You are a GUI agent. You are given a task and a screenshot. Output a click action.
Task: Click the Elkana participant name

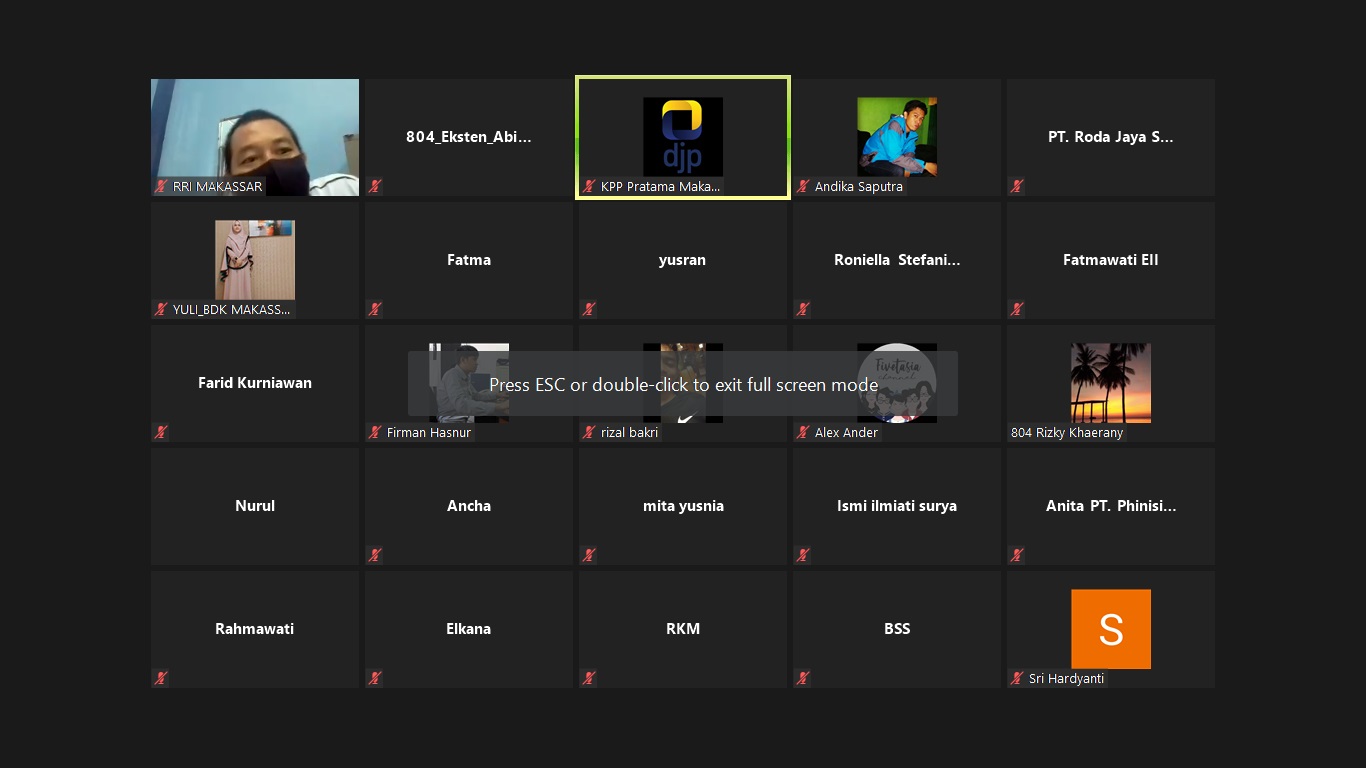(x=469, y=629)
